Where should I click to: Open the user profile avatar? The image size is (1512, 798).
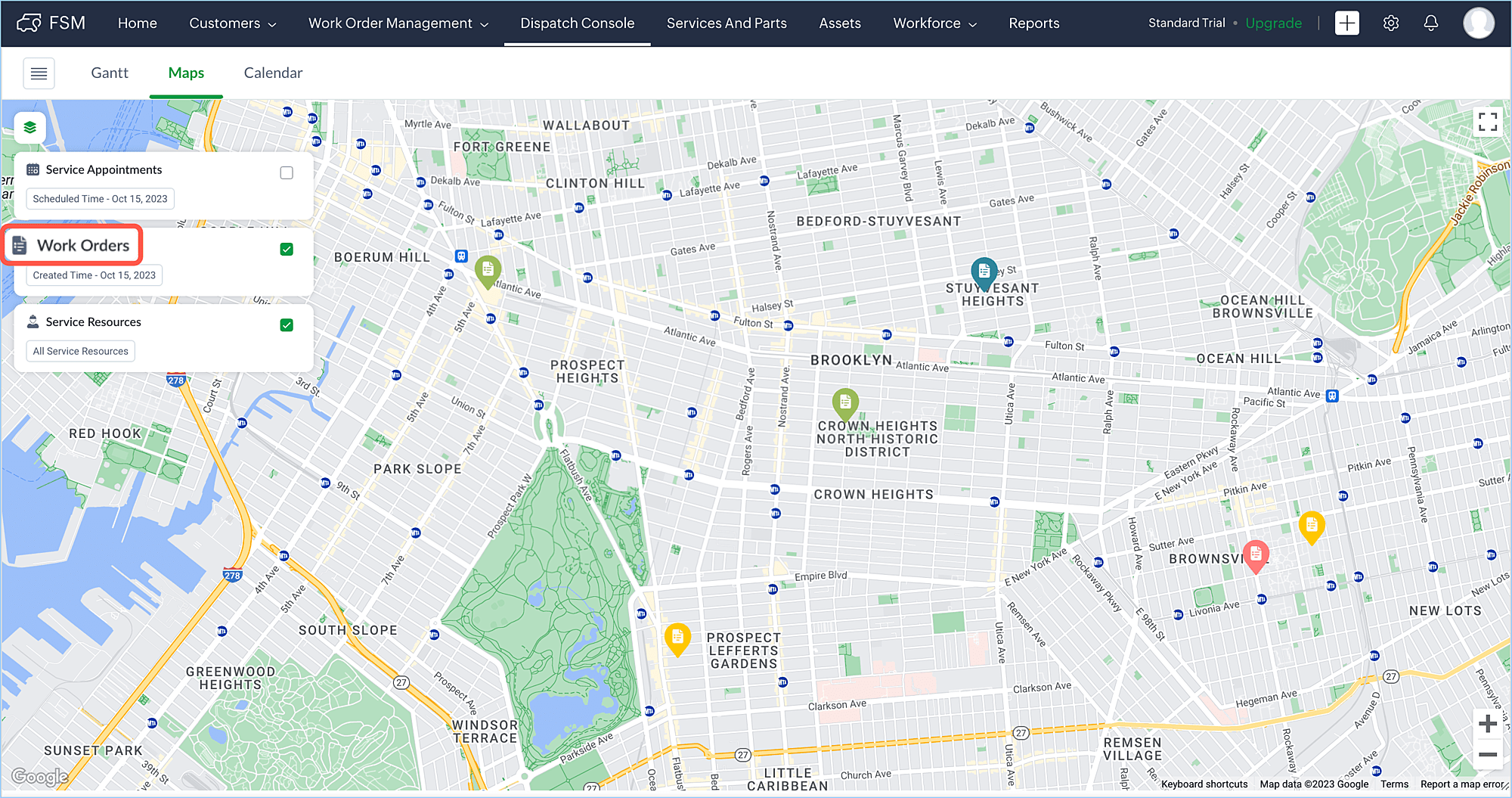1478,23
